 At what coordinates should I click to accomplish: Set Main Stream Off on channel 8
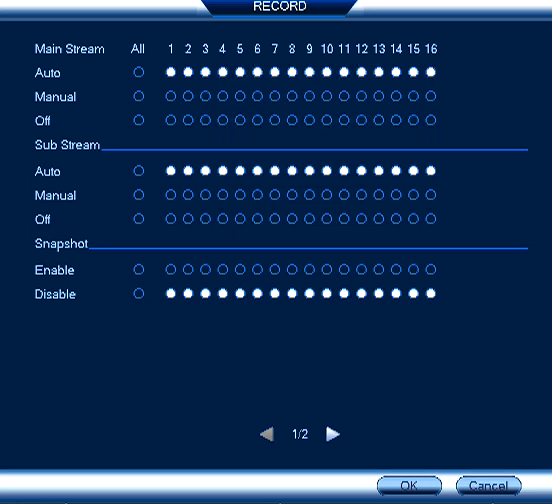(292, 120)
